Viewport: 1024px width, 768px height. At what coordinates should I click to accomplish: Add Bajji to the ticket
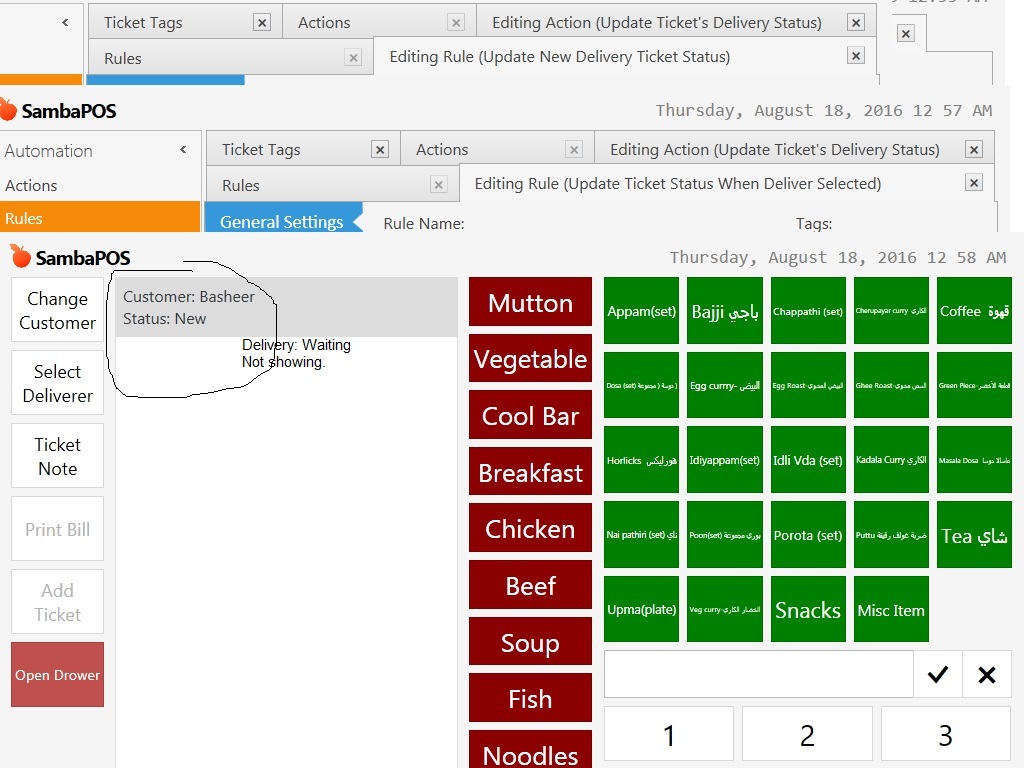[x=724, y=311]
